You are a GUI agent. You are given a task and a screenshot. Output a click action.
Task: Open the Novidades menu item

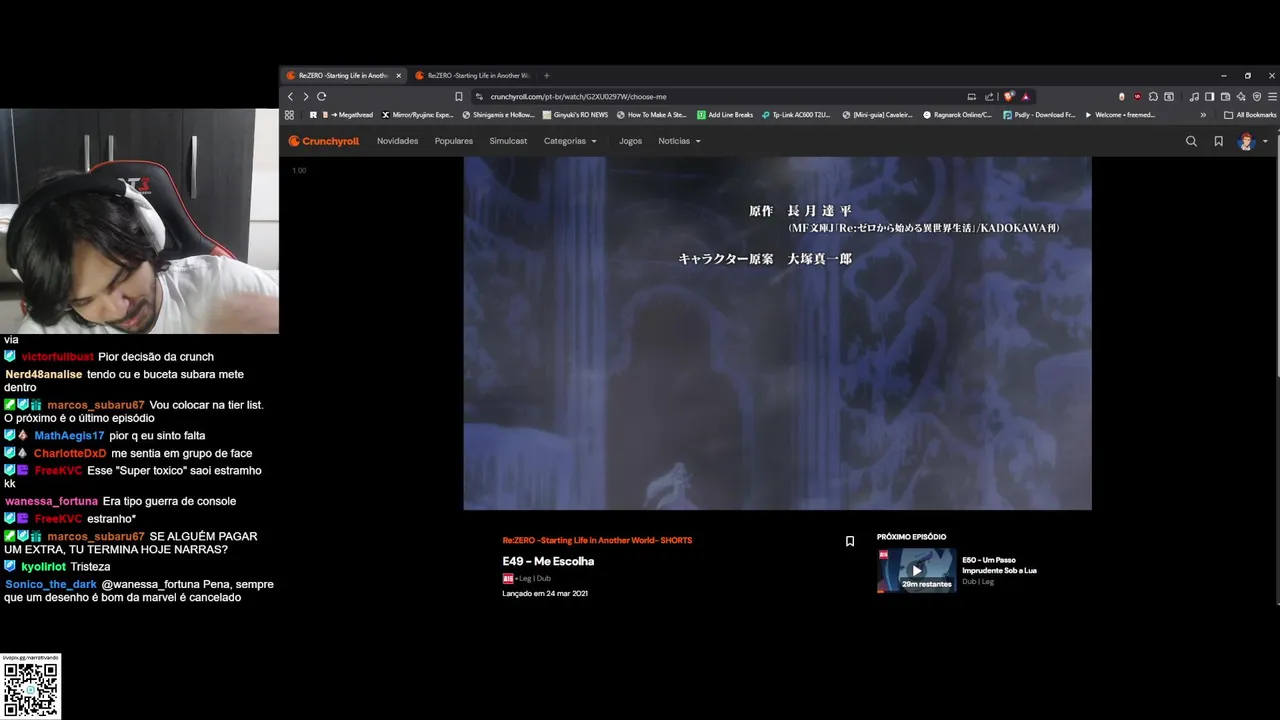397,141
